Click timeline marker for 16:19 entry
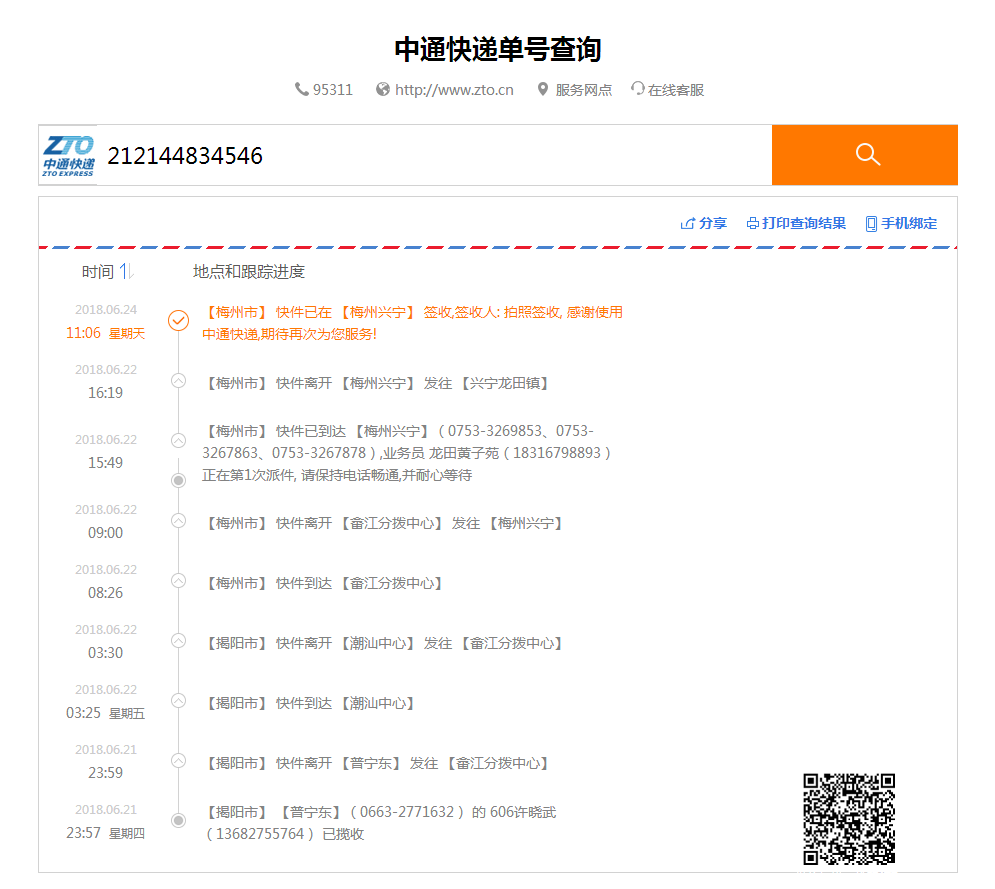 click(179, 381)
